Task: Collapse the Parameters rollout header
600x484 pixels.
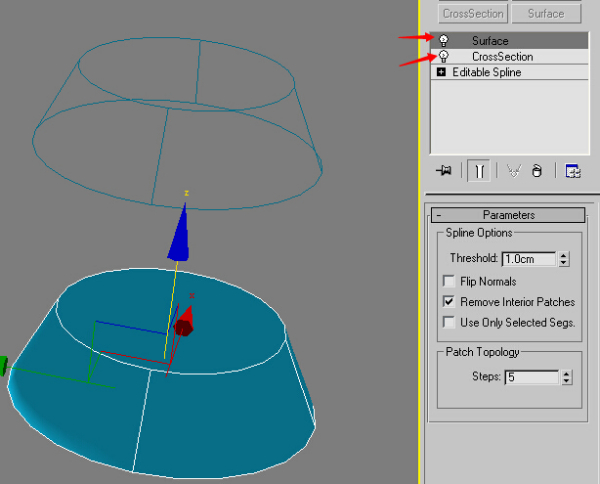Action: [x=508, y=215]
